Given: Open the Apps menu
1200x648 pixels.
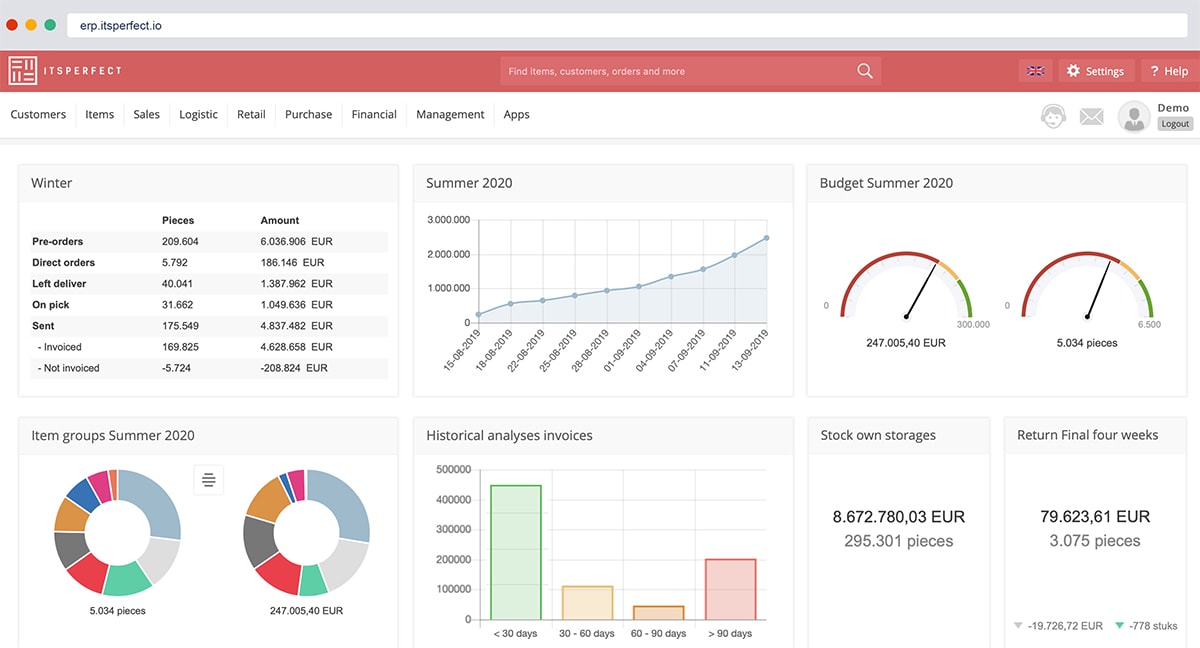Looking at the screenshot, I should coord(516,115).
